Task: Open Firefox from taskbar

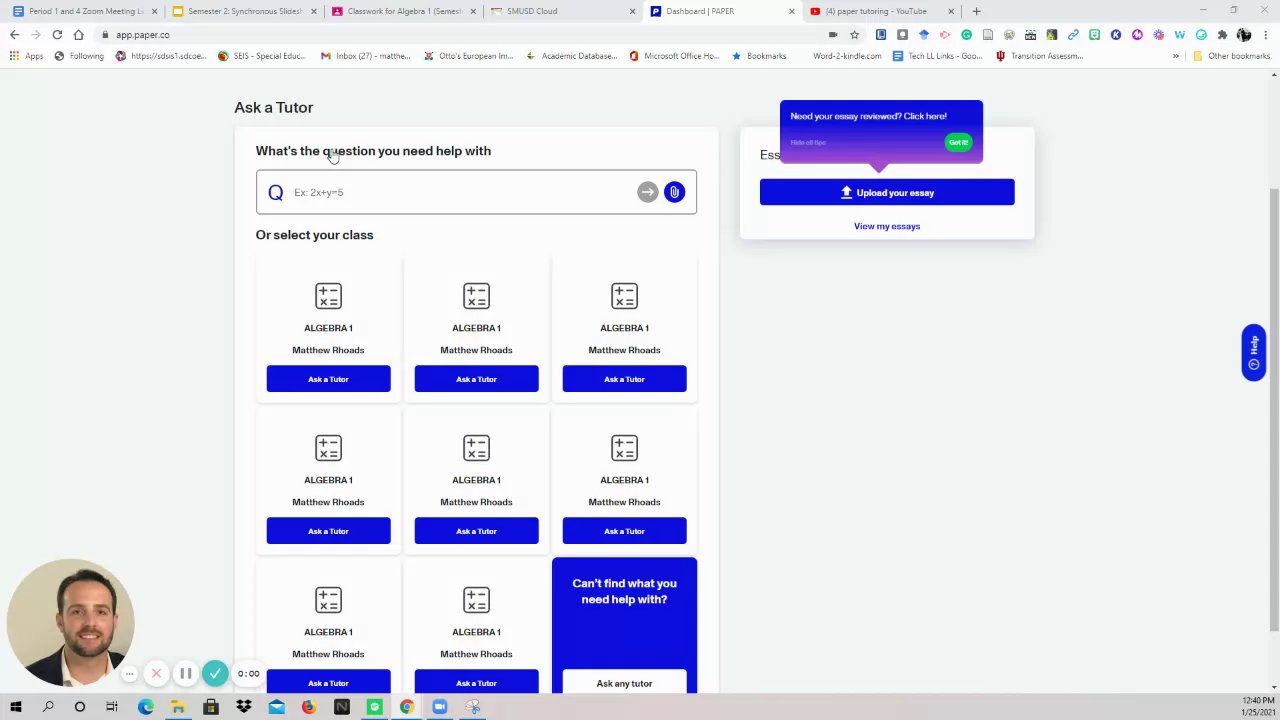Action: [x=309, y=707]
